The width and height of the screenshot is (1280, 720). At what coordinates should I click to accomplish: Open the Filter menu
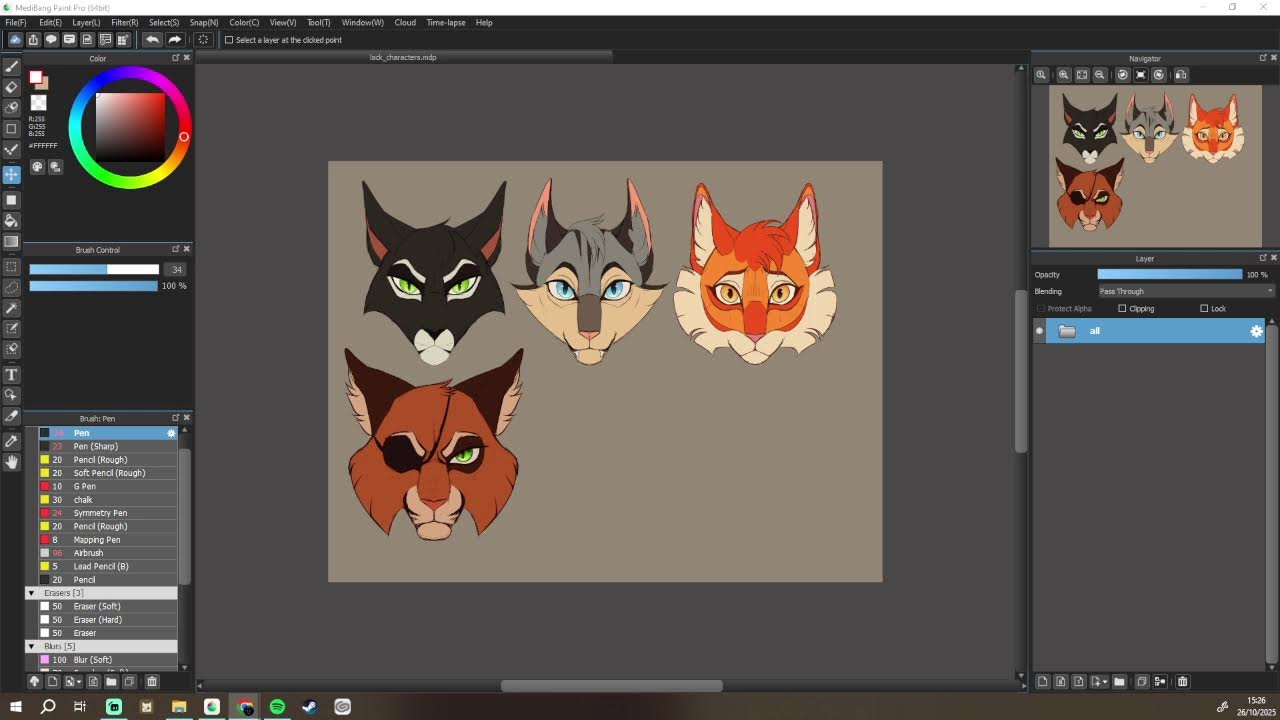pos(125,22)
